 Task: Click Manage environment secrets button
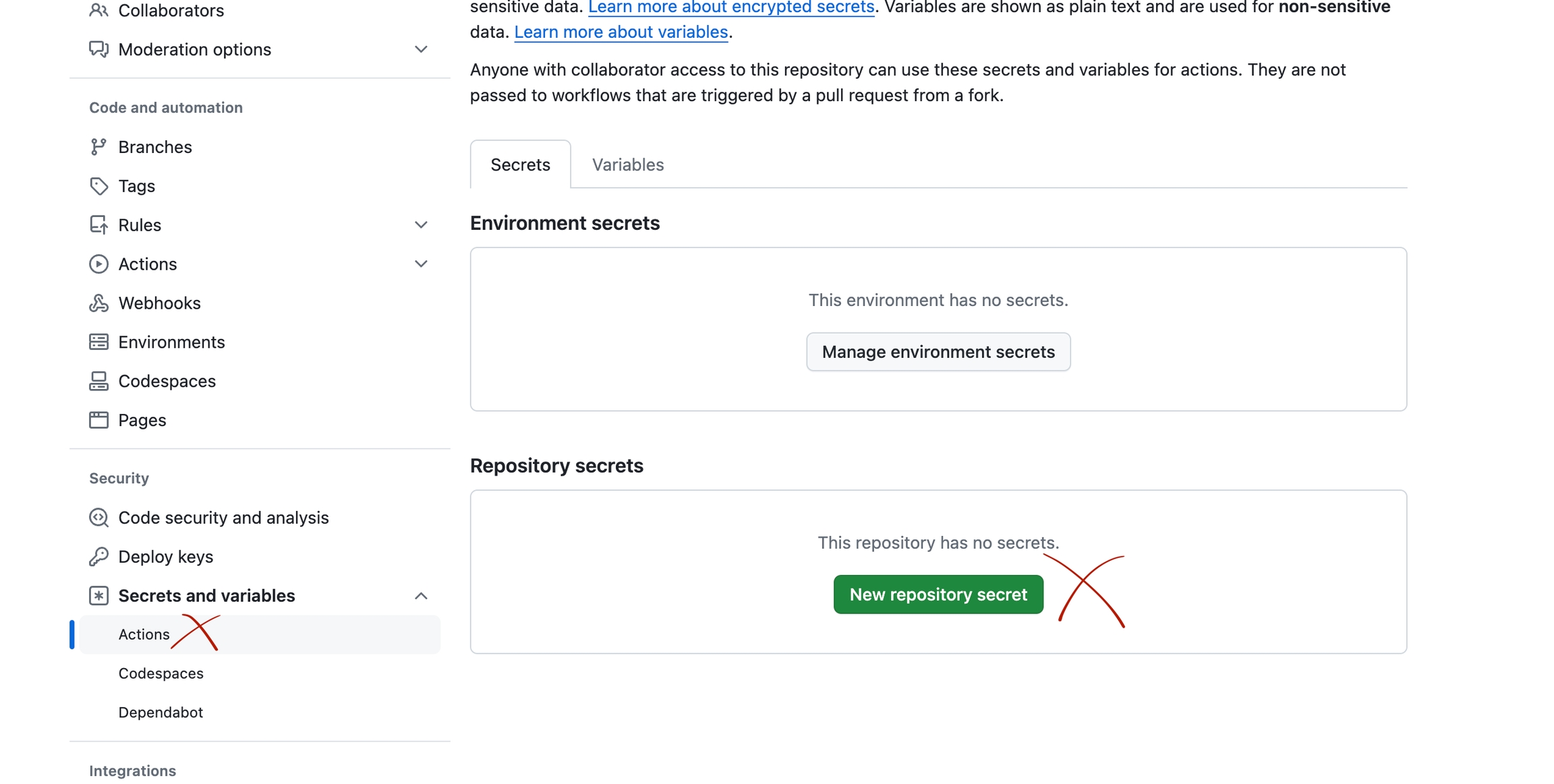[938, 352]
